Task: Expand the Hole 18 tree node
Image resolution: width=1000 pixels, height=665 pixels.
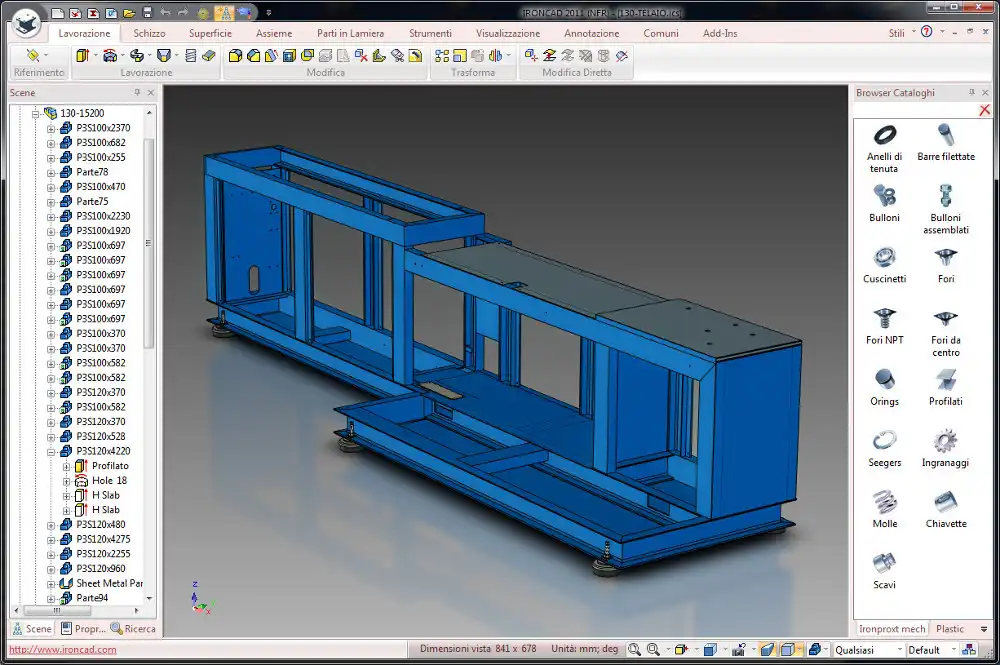Action: point(67,481)
